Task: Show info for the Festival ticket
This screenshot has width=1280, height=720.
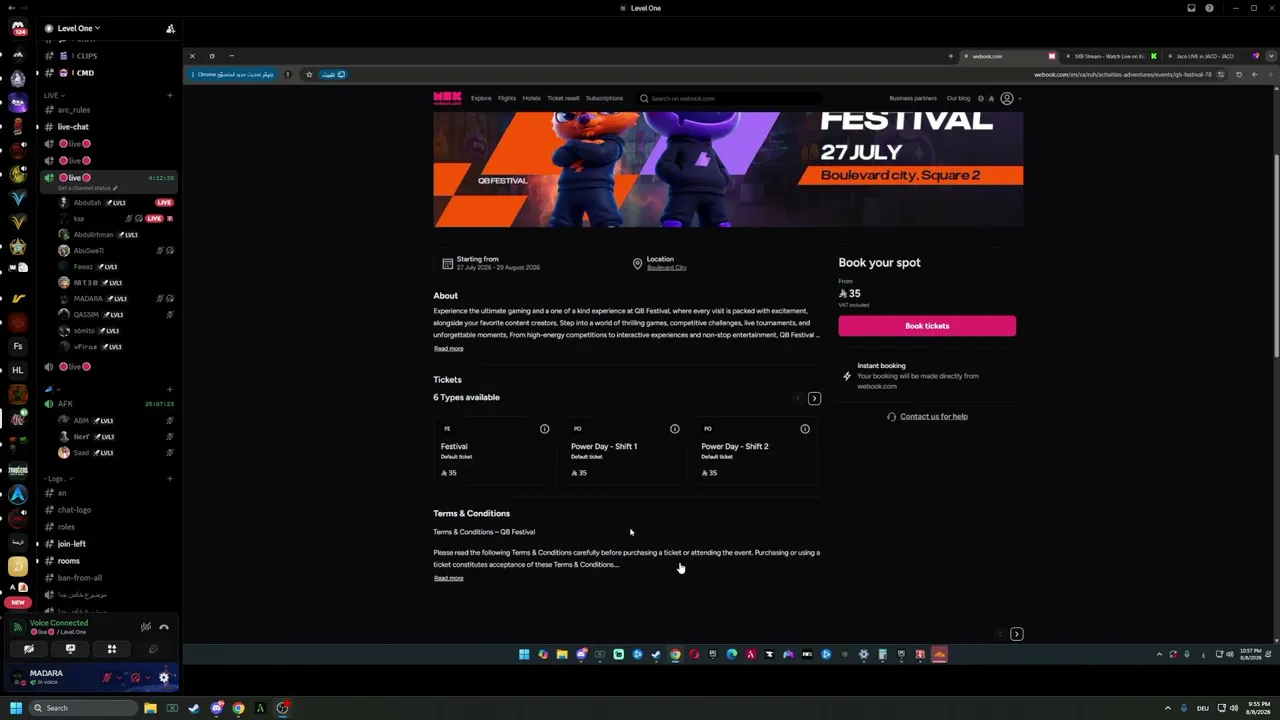Action: 545,429
